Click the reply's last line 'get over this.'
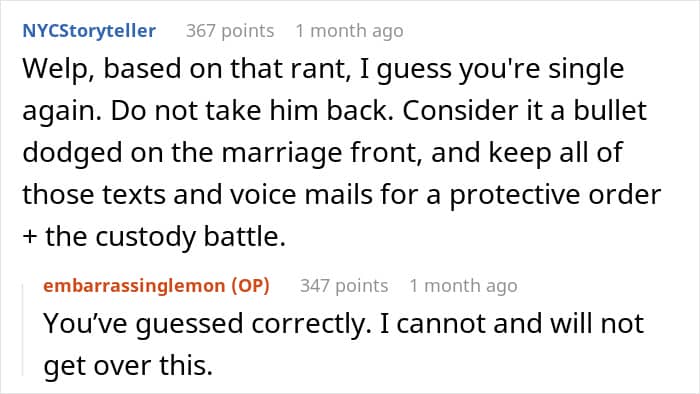This screenshot has height=394, width=700. (128, 366)
